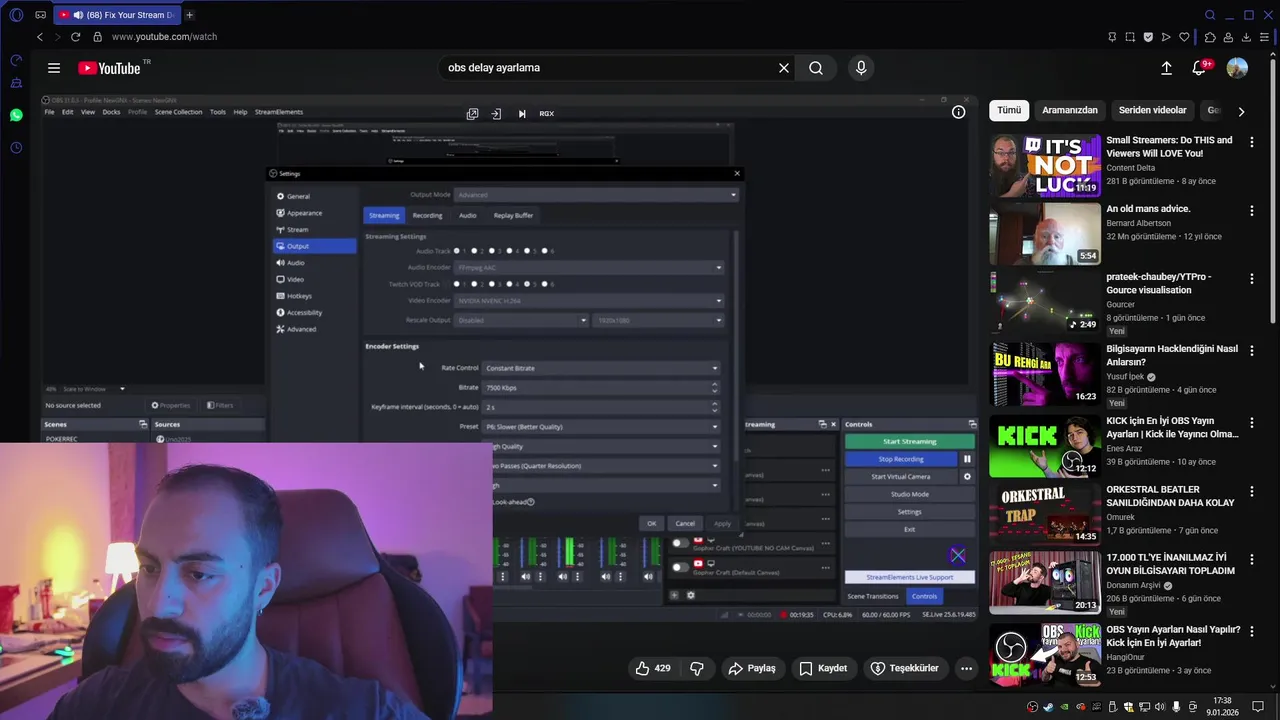1280x720 pixels.
Task: Take a snapshot with the Opera capture icon
Action: 1130,37
